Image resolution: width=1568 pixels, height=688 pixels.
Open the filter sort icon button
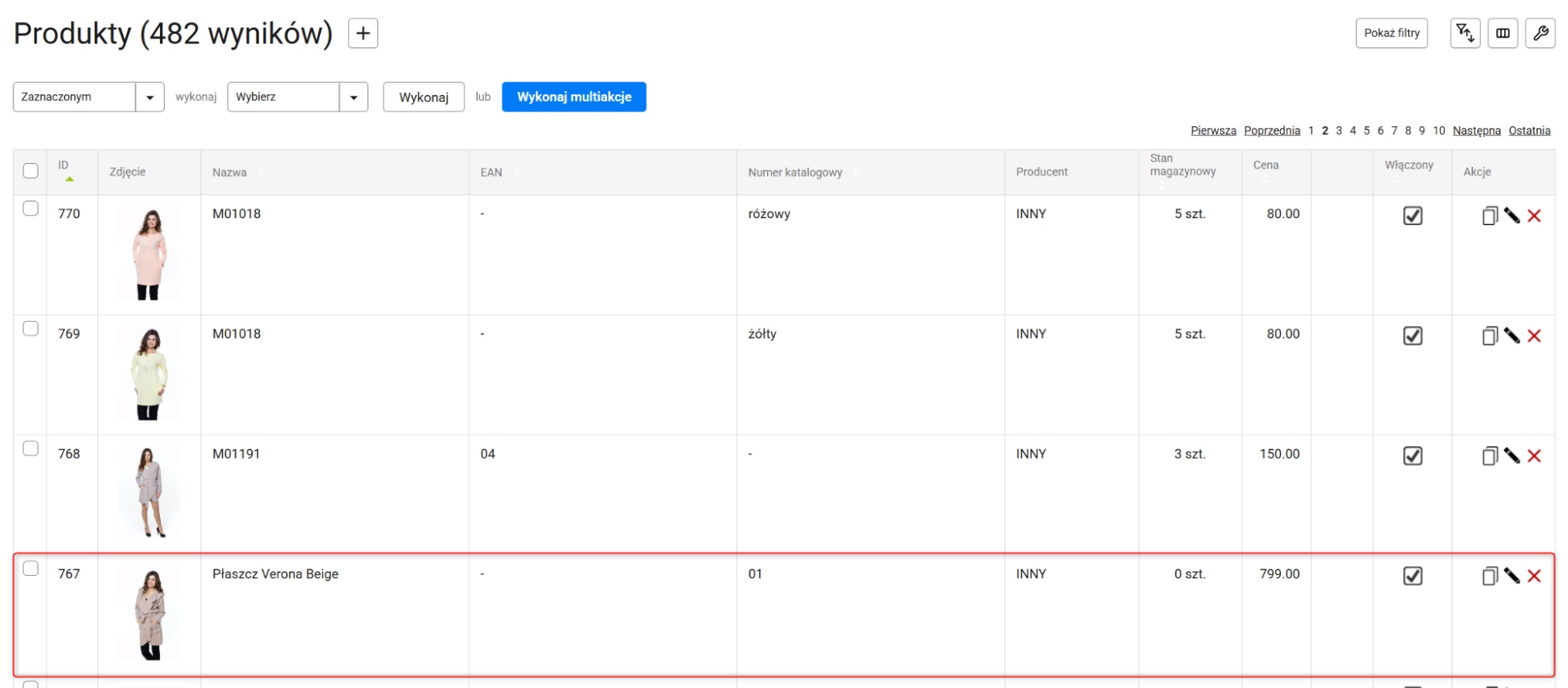click(x=1464, y=33)
